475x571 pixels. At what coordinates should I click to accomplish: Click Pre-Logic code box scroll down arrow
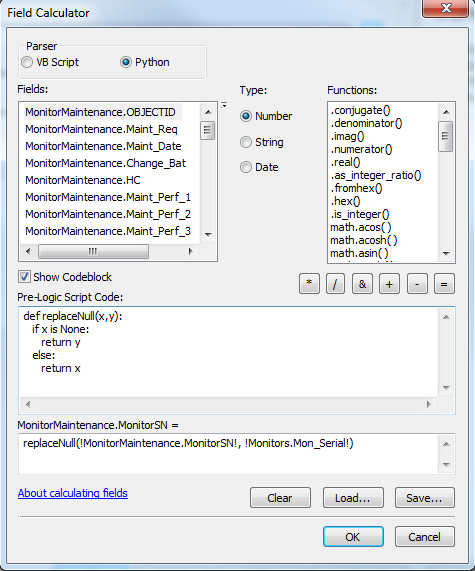446,388
